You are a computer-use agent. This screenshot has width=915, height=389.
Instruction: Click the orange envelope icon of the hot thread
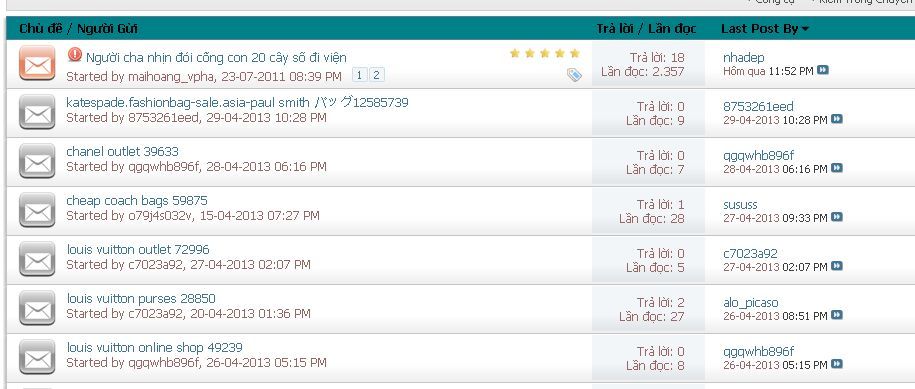pyautogui.click(x=37, y=63)
